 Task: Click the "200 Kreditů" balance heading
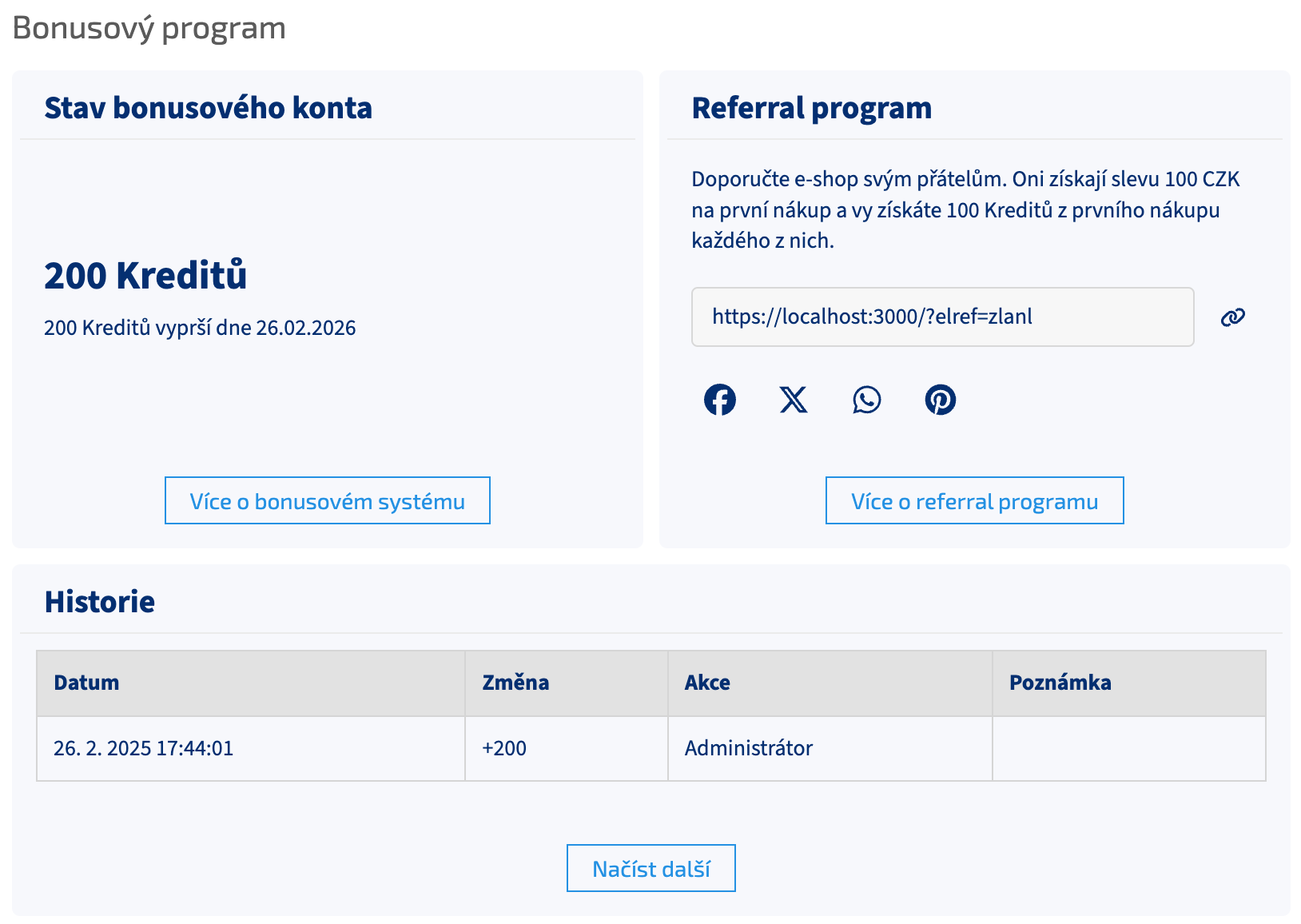click(x=145, y=276)
